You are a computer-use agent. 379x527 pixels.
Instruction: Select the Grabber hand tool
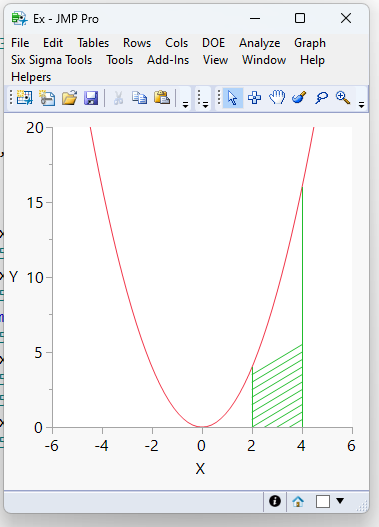coord(277,97)
